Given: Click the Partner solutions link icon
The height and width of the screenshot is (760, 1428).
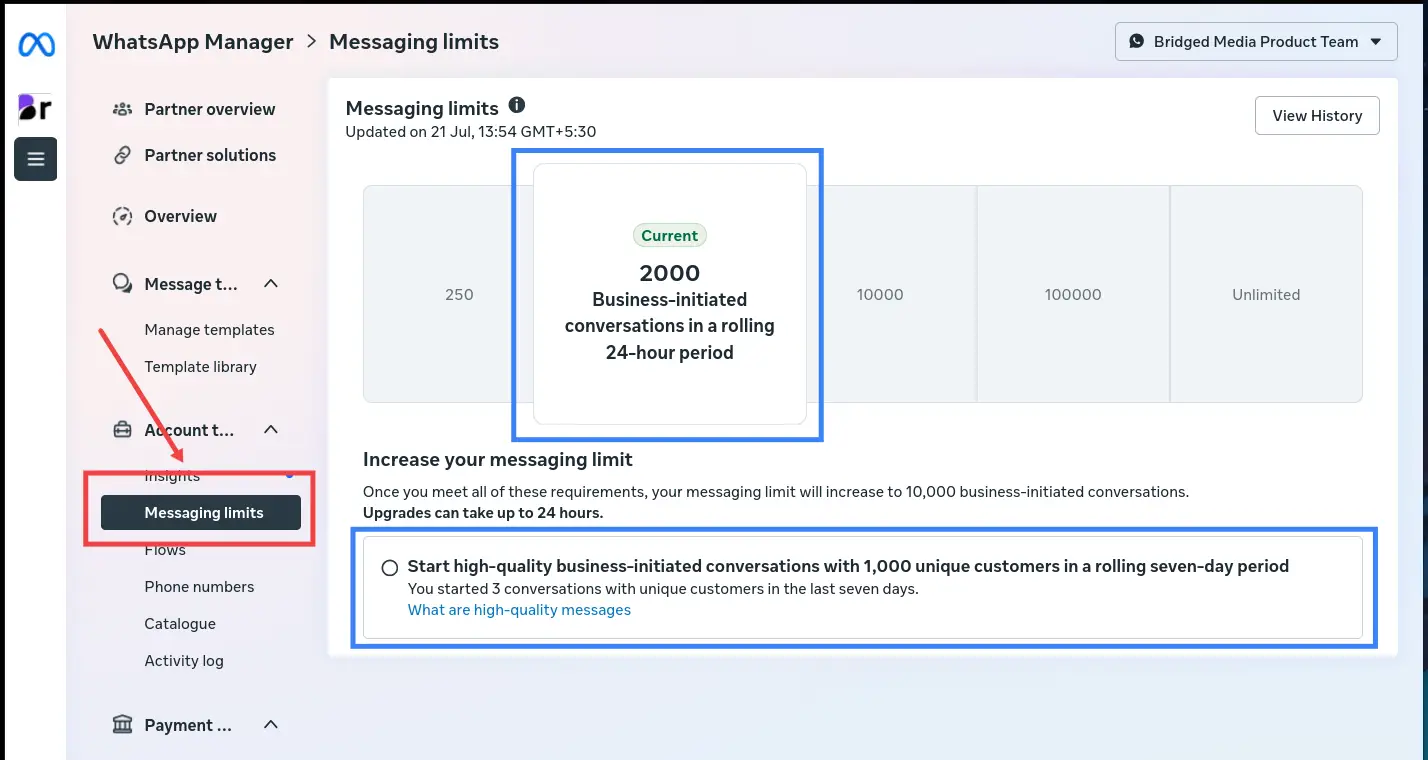Looking at the screenshot, I should [122, 155].
